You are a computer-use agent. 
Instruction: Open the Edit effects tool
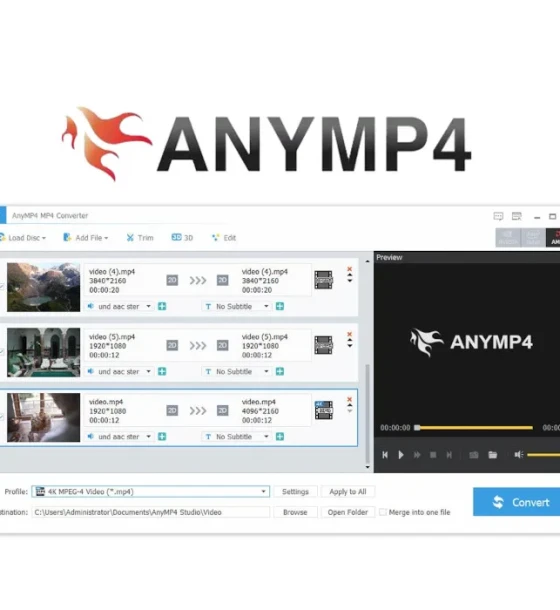[223, 238]
